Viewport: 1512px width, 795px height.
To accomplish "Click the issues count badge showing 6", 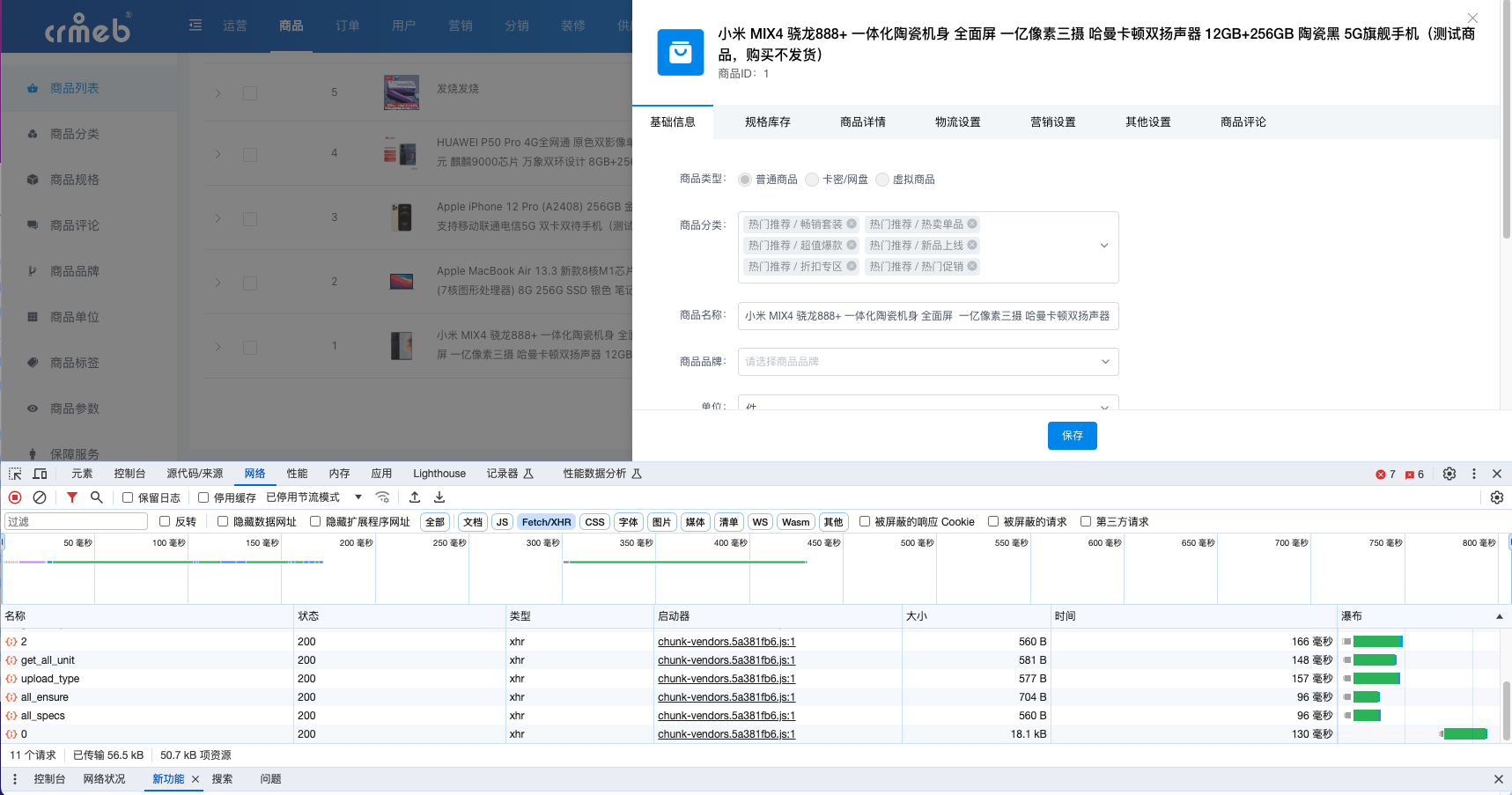I will coord(1415,475).
